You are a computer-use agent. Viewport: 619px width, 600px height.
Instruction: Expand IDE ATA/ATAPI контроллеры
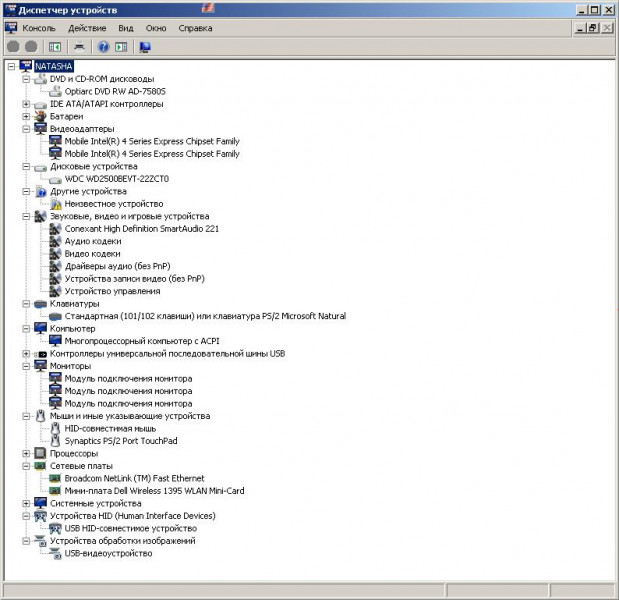pyautogui.click(x=26, y=104)
